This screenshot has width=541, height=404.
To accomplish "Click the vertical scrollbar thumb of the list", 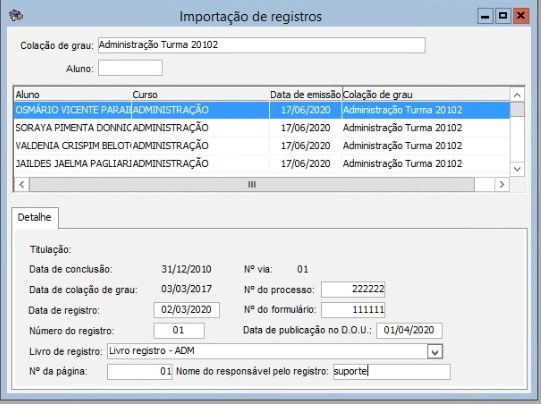I will 517,110.
